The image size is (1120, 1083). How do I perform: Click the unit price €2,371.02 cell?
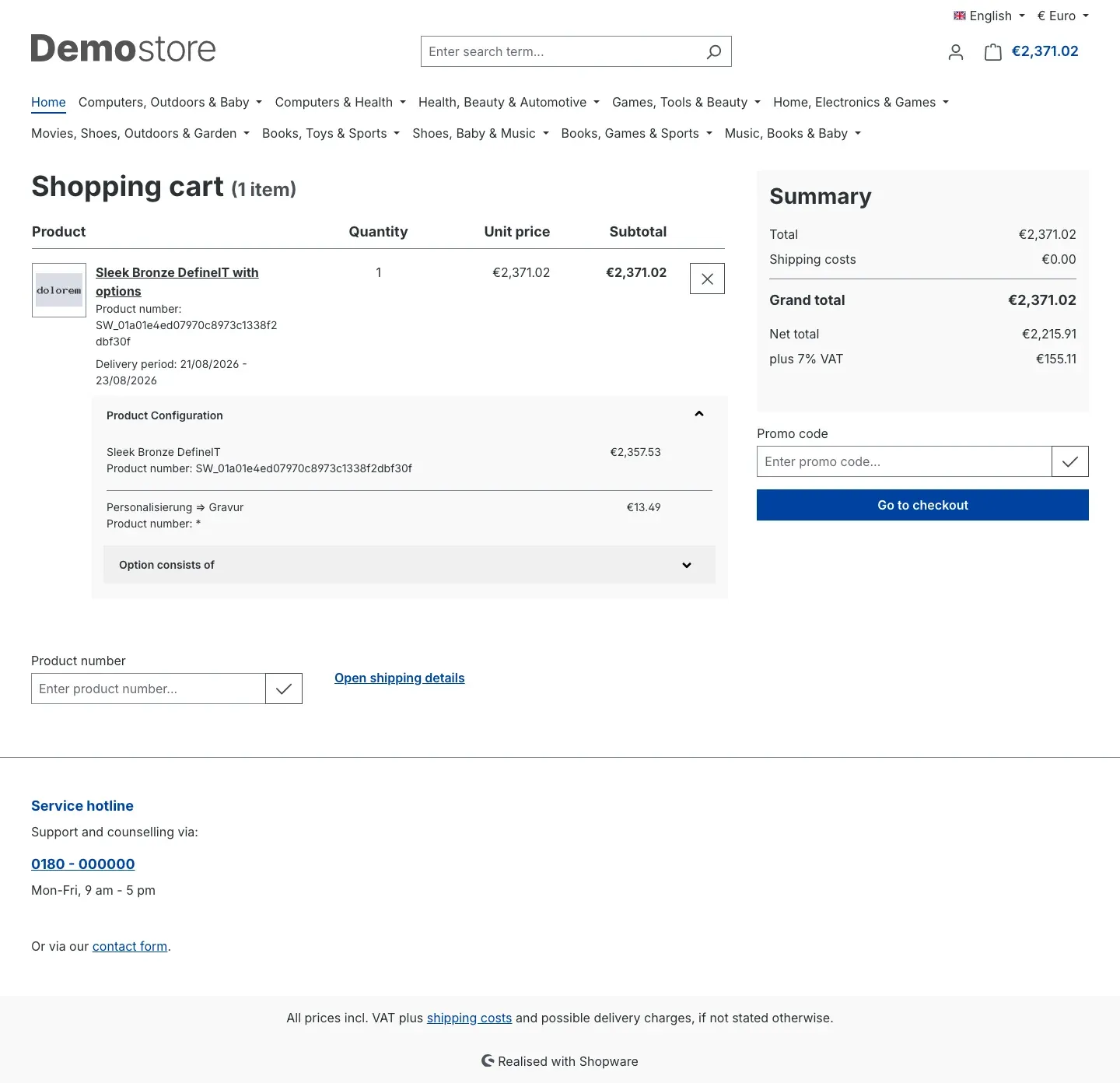click(x=521, y=272)
